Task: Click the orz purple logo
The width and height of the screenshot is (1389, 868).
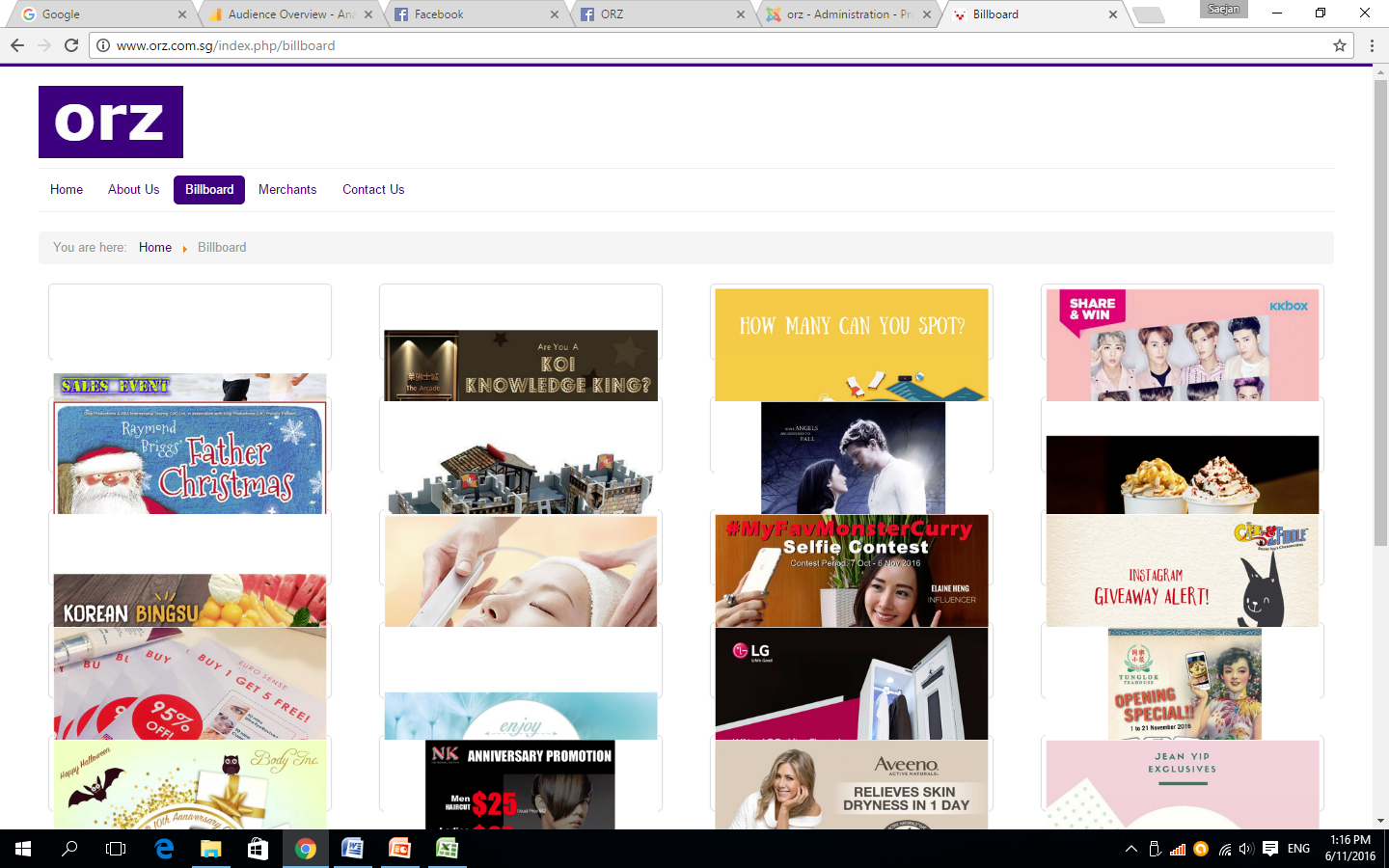Action: tap(111, 122)
